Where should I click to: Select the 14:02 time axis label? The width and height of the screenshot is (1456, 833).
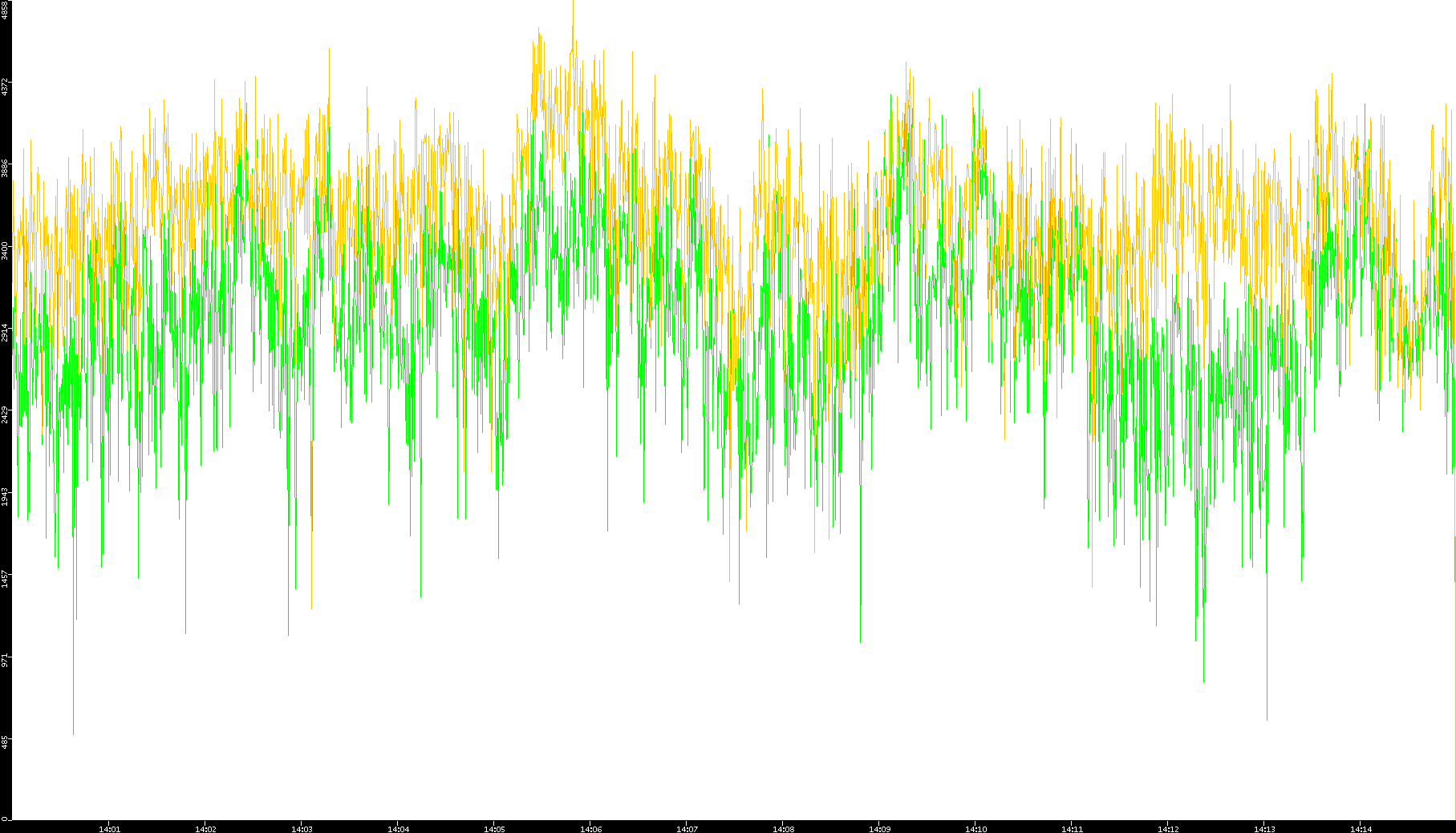(x=205, y=829)
